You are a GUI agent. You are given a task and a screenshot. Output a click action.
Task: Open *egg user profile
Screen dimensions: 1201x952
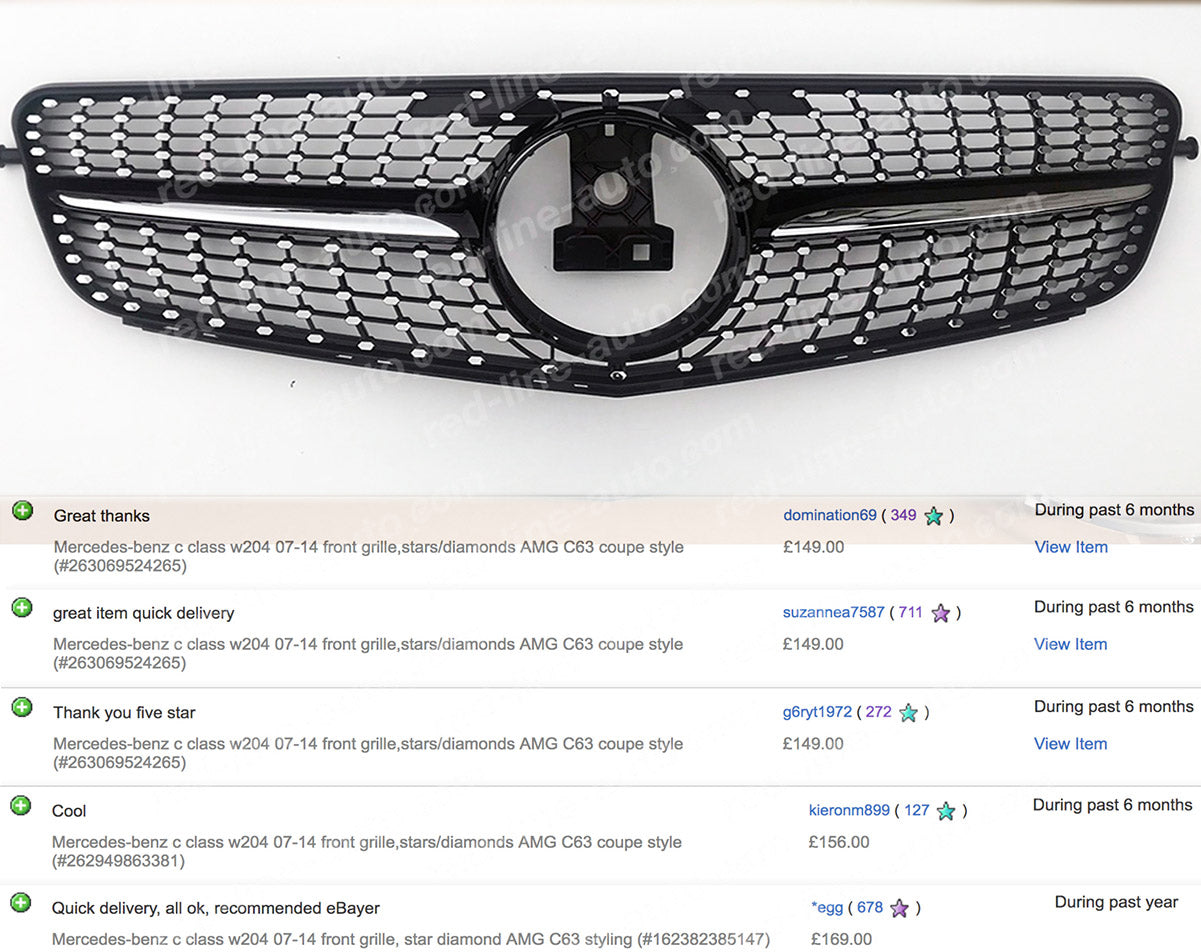click(x=827, y=908)
